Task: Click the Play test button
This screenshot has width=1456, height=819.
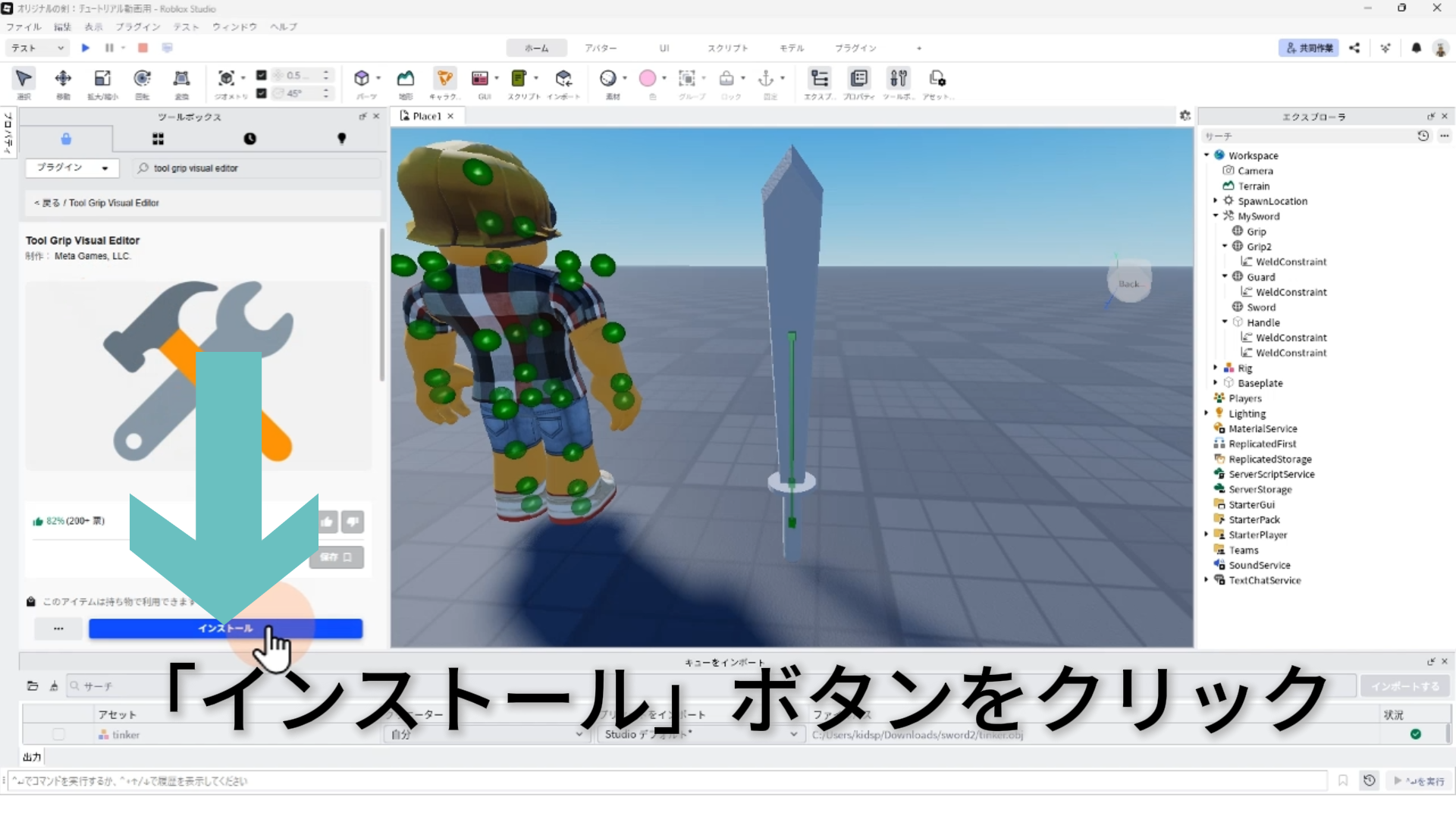Action: pos(86,48)
